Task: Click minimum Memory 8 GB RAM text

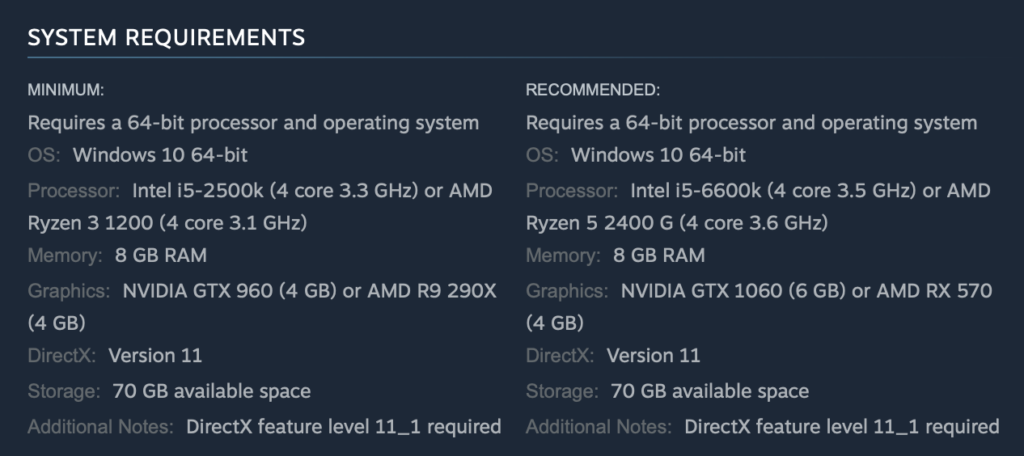Action: click(161, 255)
